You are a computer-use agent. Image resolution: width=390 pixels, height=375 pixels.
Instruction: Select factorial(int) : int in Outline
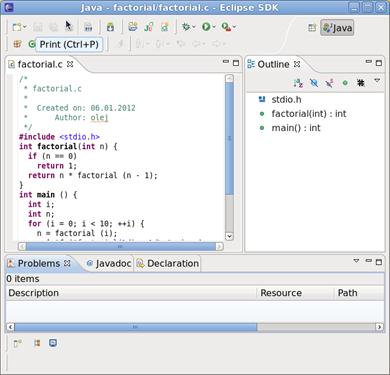(x=309, y=114)
